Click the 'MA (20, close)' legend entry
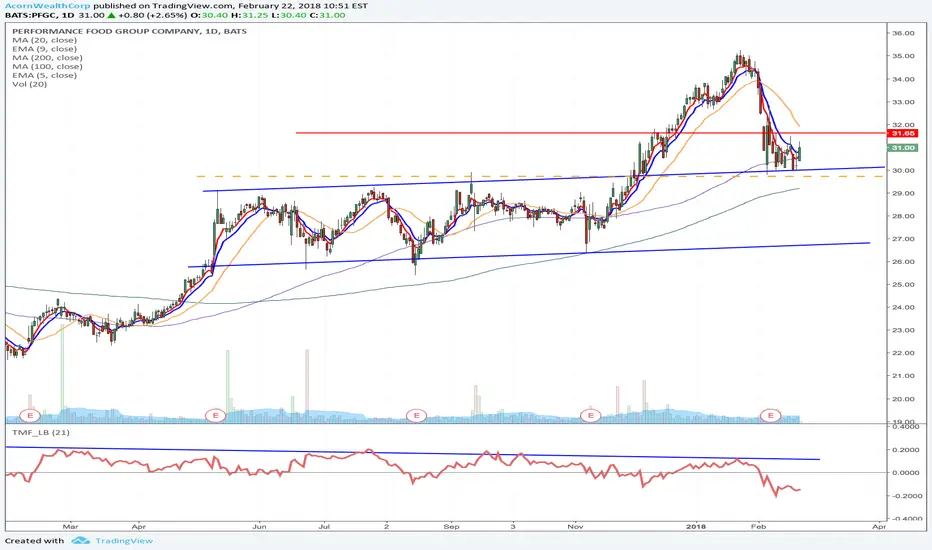This screenshot has width=932, height=550. coord(45,40)
